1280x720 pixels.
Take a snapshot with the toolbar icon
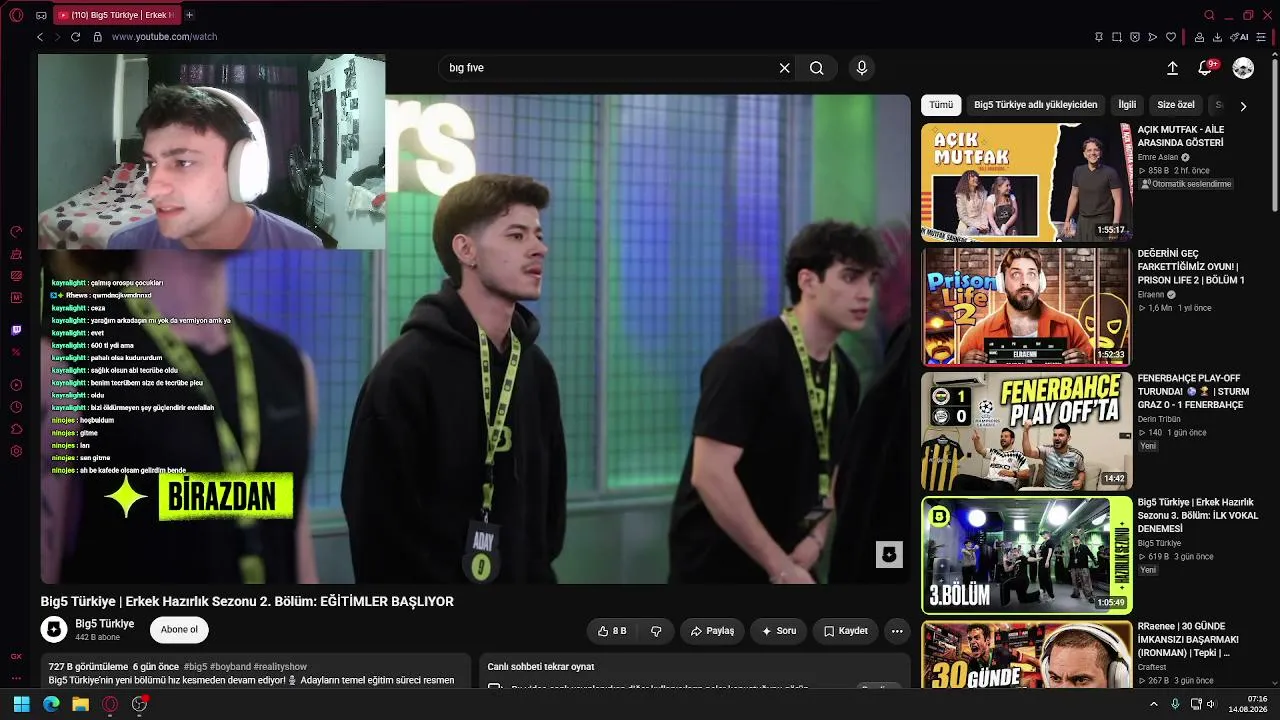point(1117,37)
